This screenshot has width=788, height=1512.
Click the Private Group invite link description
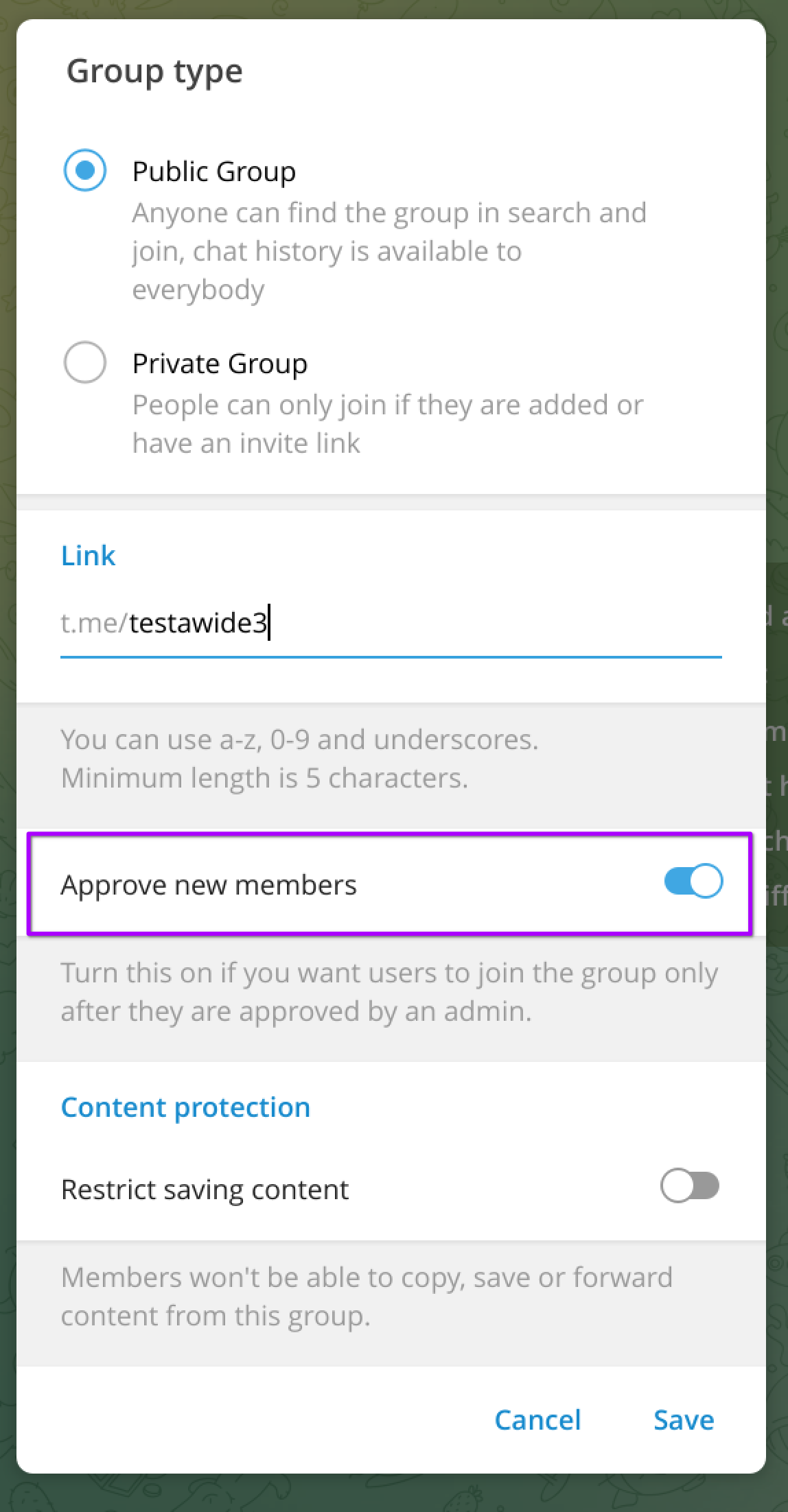387,424
